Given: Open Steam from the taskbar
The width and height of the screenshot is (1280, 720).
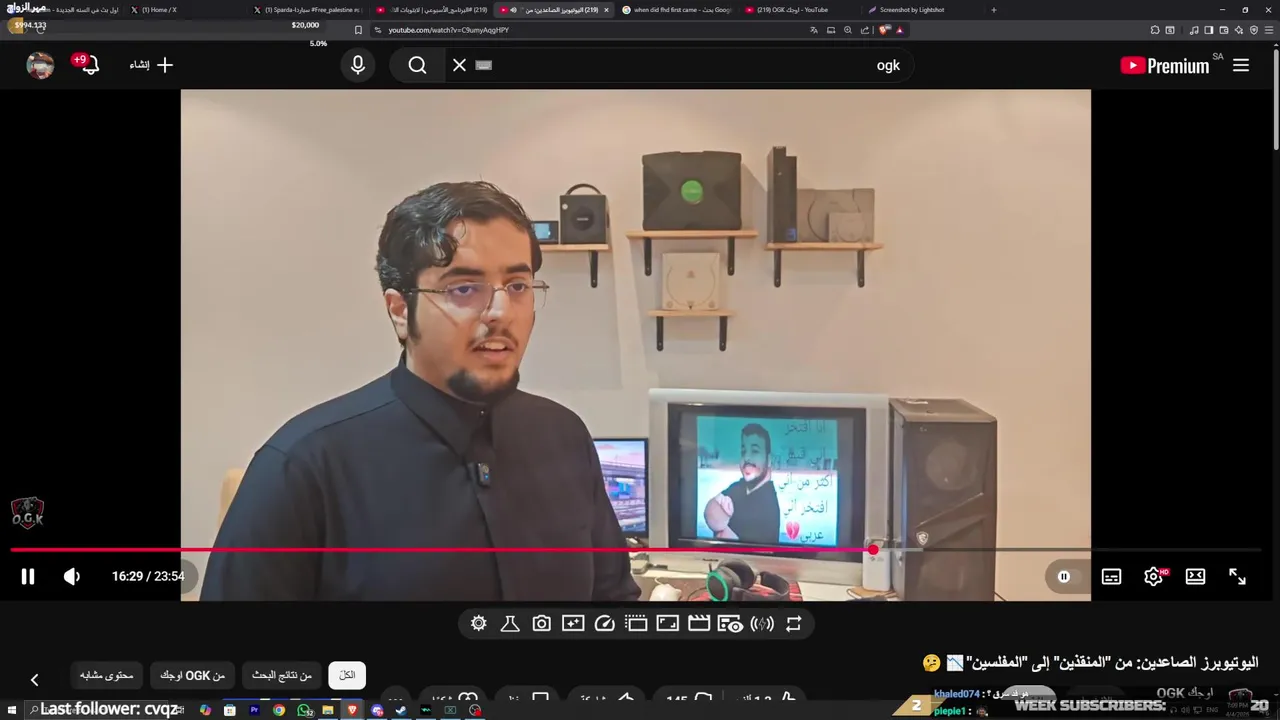Looking at the screenshot, I should [401, 710].
